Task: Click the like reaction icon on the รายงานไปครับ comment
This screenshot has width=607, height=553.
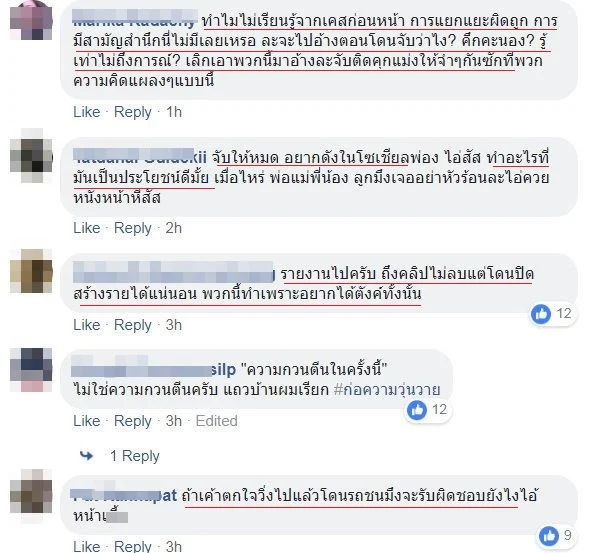Action: [541, 314]
